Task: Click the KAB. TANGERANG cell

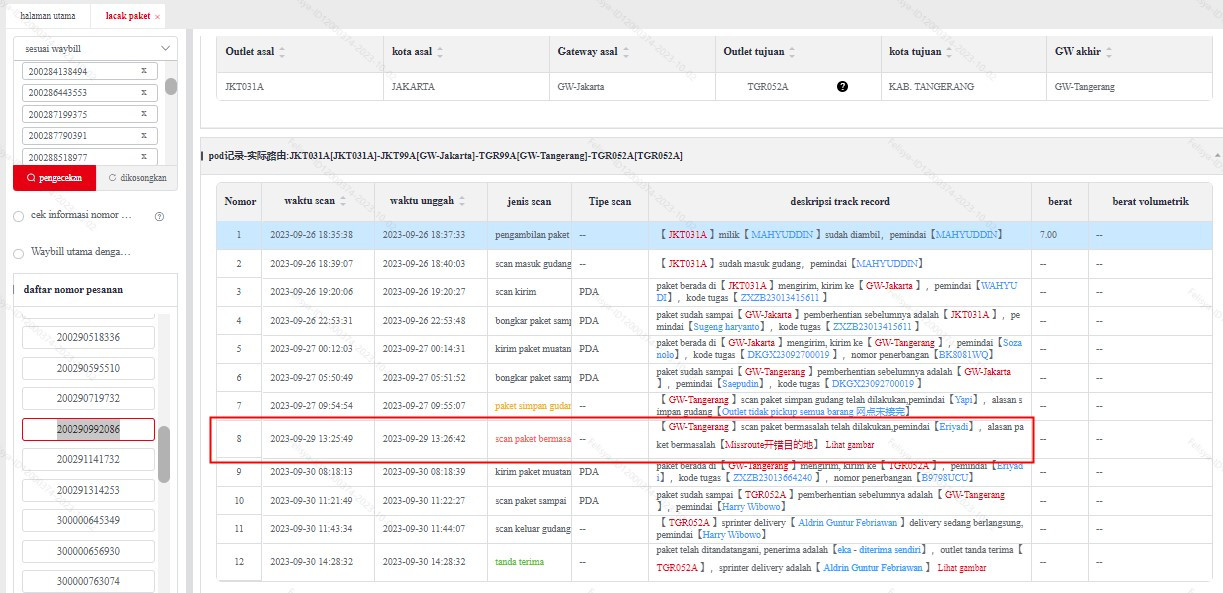Action: click(x=931, y=87)
